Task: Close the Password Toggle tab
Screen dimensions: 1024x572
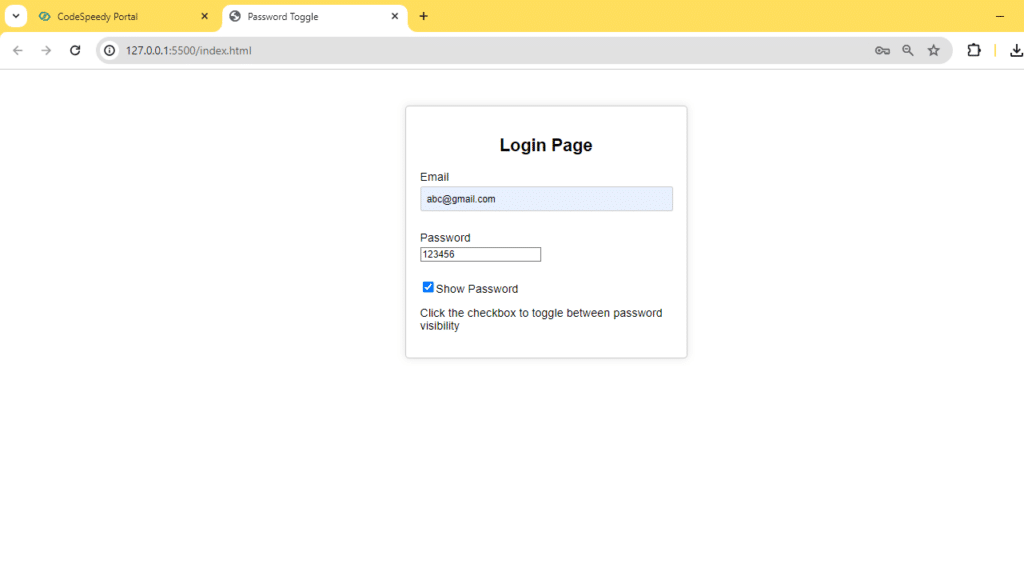Action: pyautogui.click(x=394, y=16)
